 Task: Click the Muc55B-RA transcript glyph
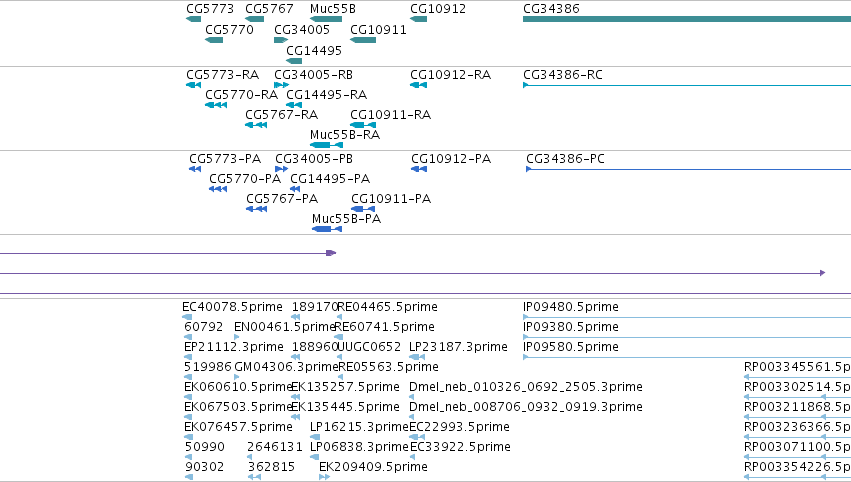click(326, 145)
